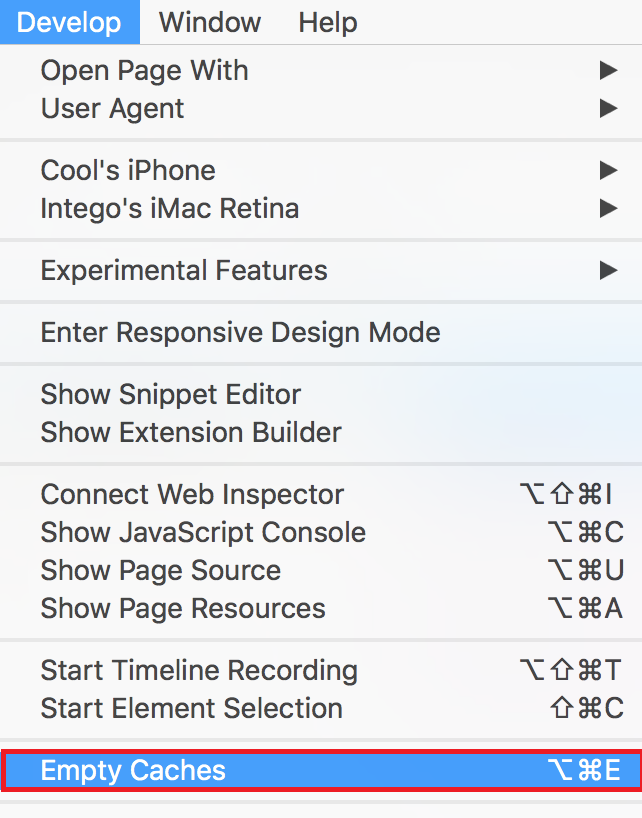Open the Develop menu in menu bar
Viewport: 642px width, 818px height.
click(69, 22)
